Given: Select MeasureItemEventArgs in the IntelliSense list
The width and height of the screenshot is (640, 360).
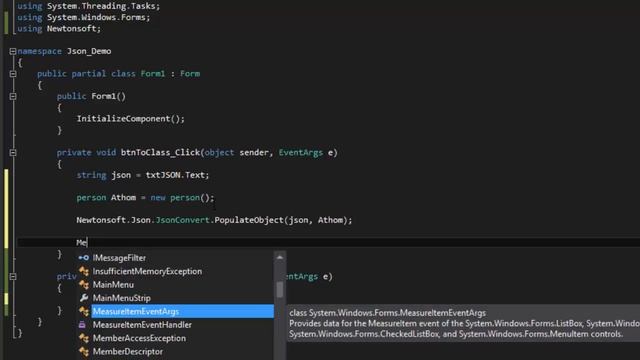Looking at the screenshot, I should (x=182, y=311).
